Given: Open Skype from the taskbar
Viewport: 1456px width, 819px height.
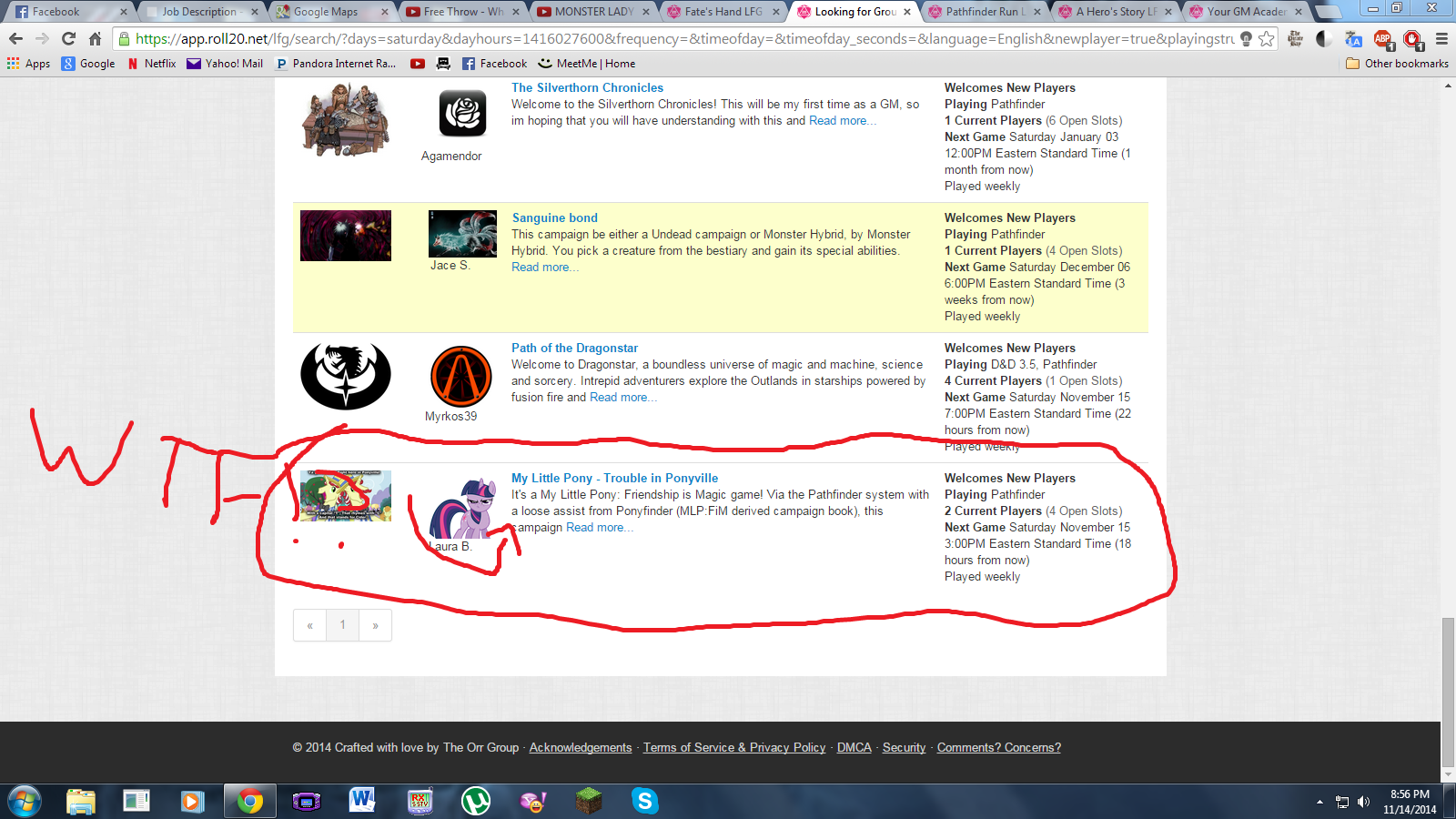Looking at the screenshot, I should tap(644, 801).
